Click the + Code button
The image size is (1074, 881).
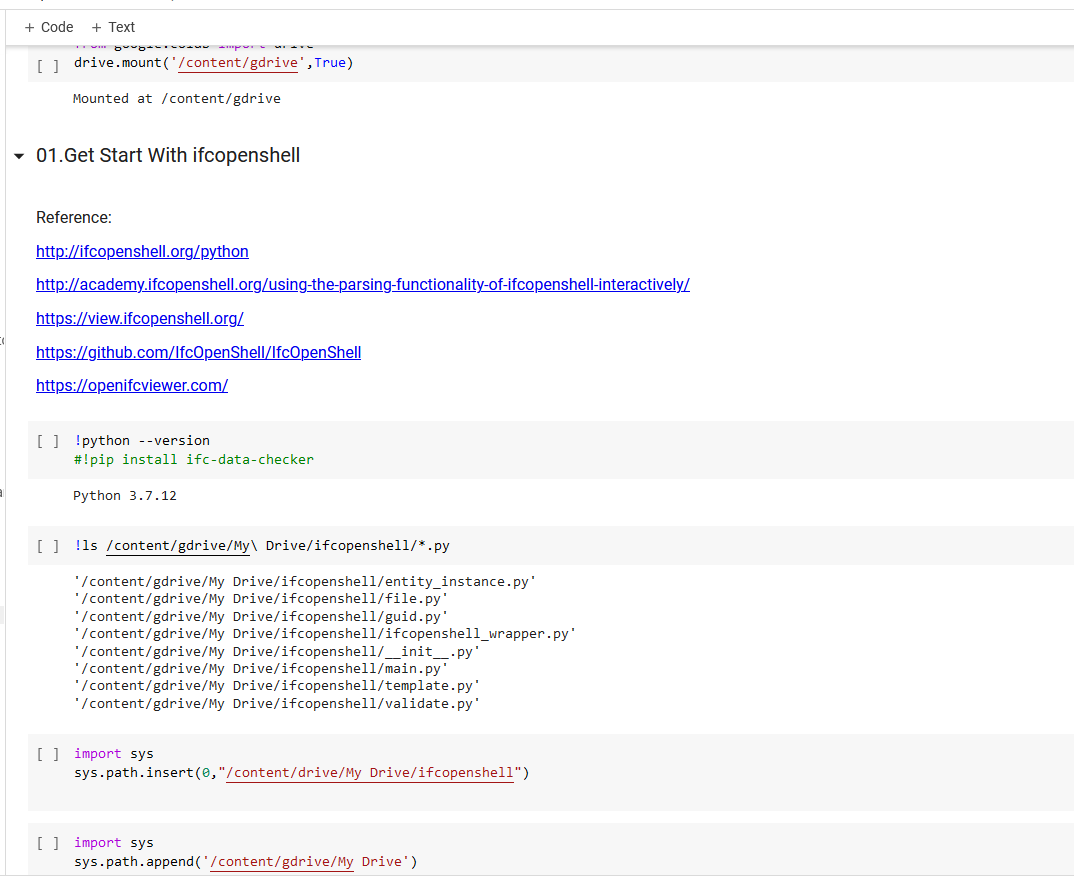(49, 27)
